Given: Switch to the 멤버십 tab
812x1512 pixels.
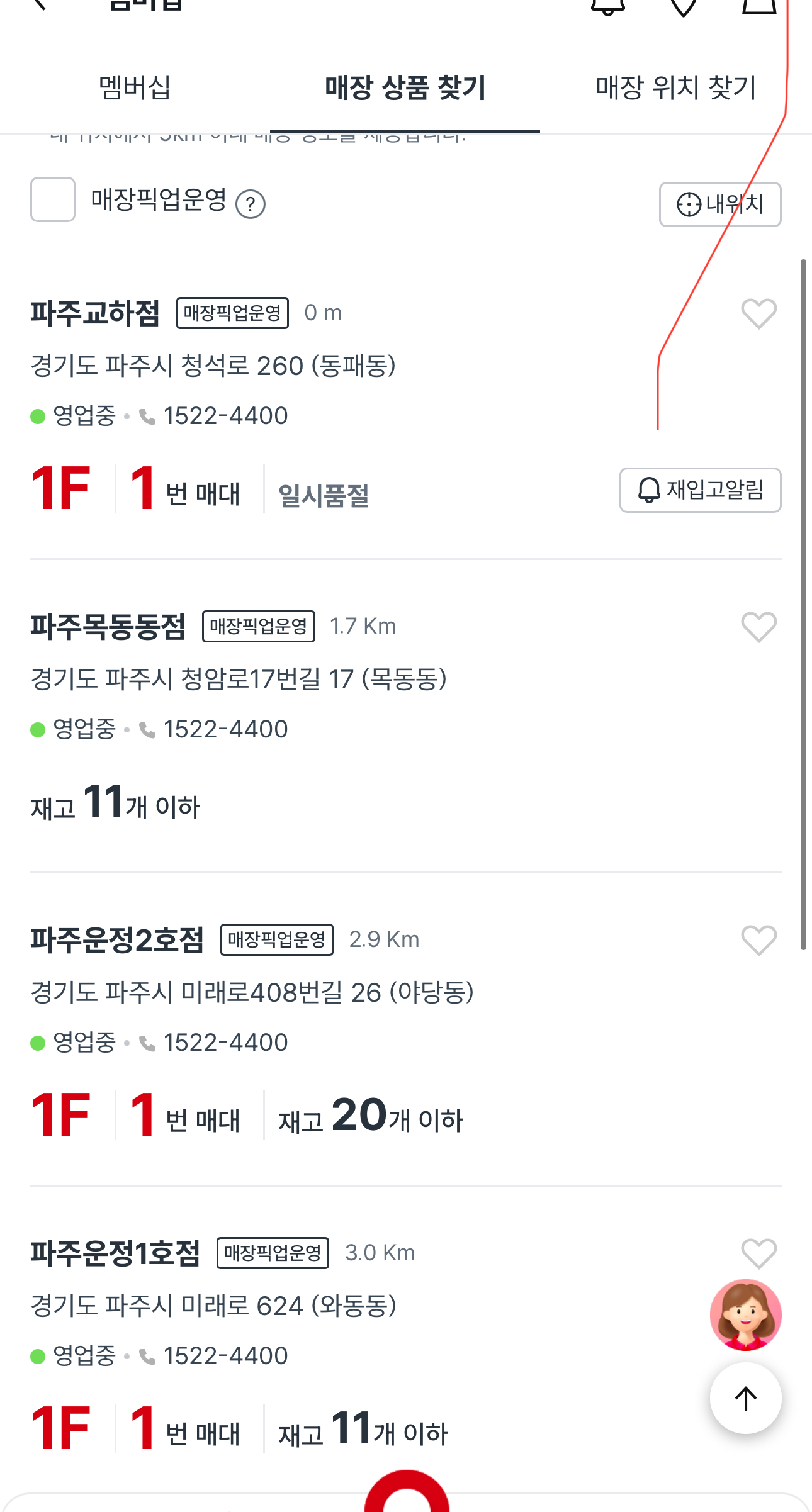Looking at the screenshot, I should coord(135,87).
